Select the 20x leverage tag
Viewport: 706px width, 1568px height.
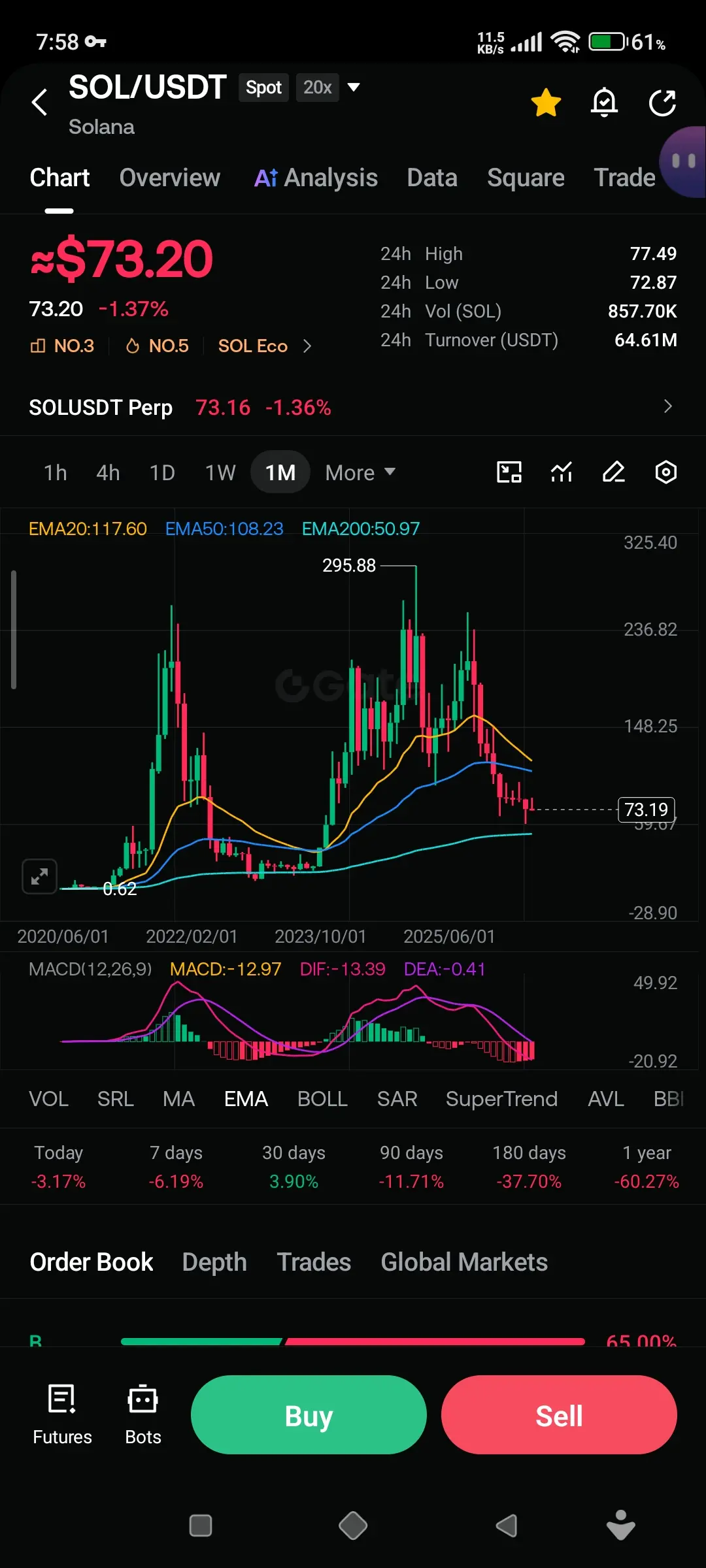318,88
